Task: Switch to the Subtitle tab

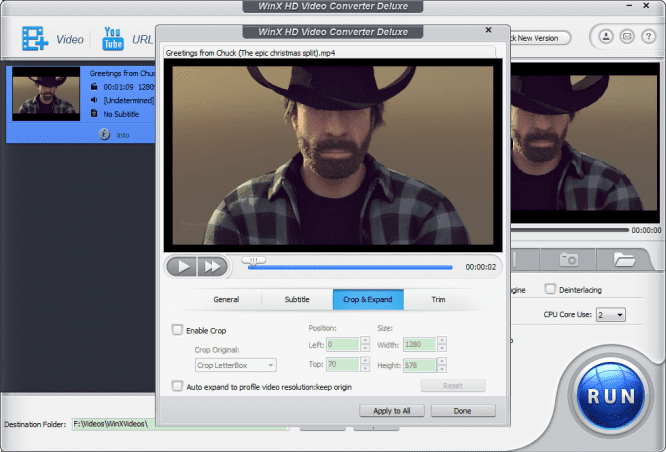Action: point(297,299)
